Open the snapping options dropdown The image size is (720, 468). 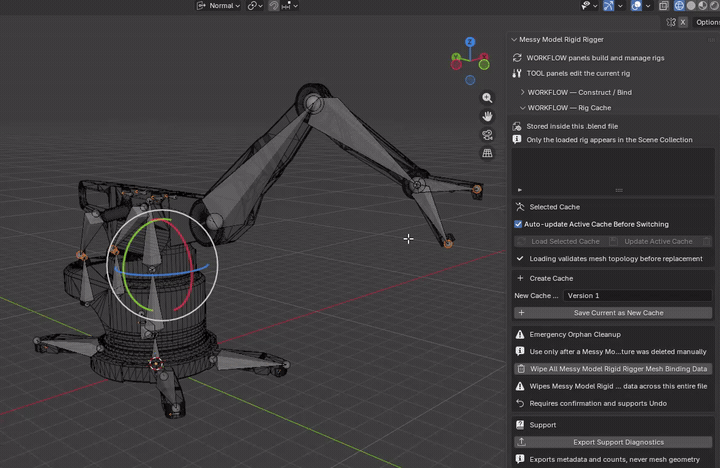pyautogui.click(x=290, y=6)
